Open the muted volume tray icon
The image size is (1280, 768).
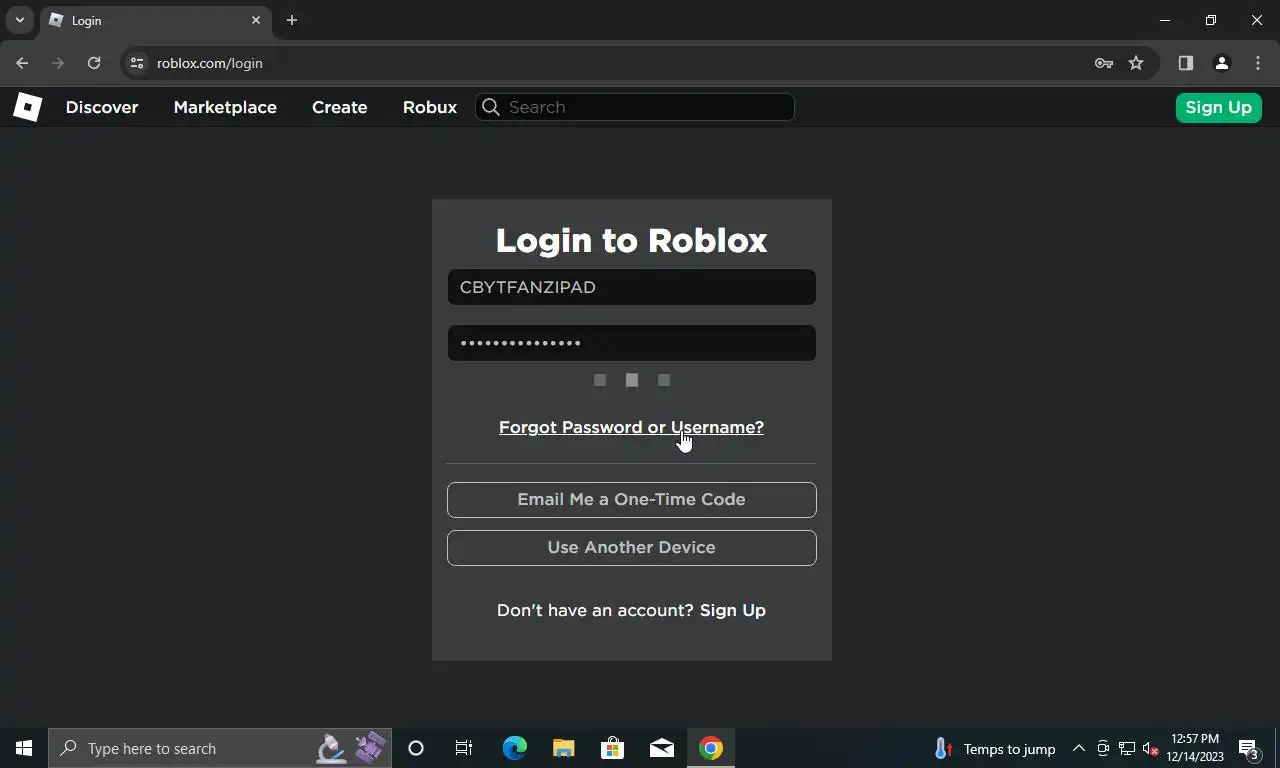tap(1150, 748)
